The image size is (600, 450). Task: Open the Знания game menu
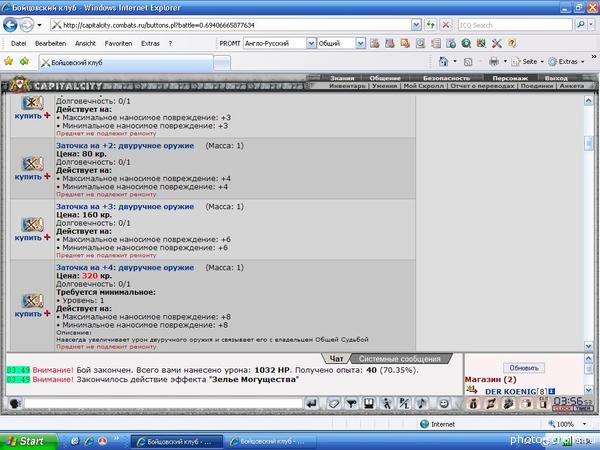click(342, 78)
